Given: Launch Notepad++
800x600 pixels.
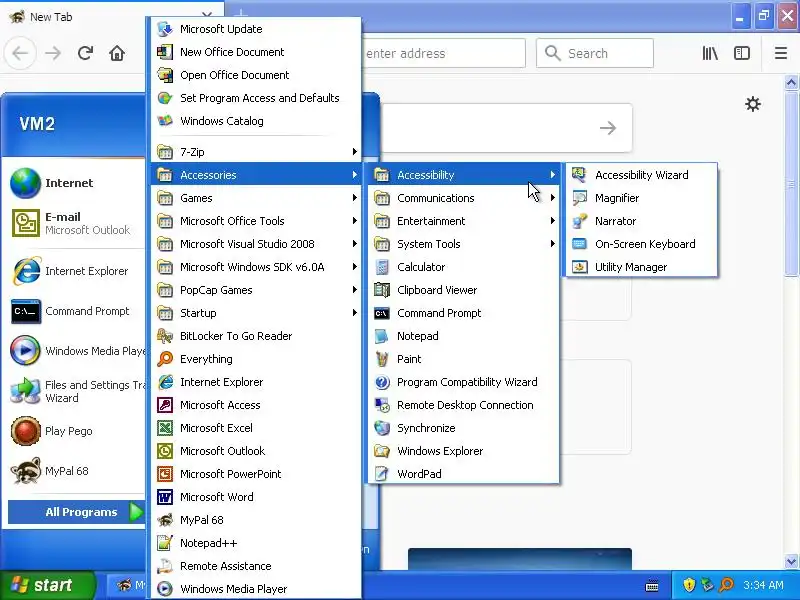Looking at the screenshot, I should point(256,543).
